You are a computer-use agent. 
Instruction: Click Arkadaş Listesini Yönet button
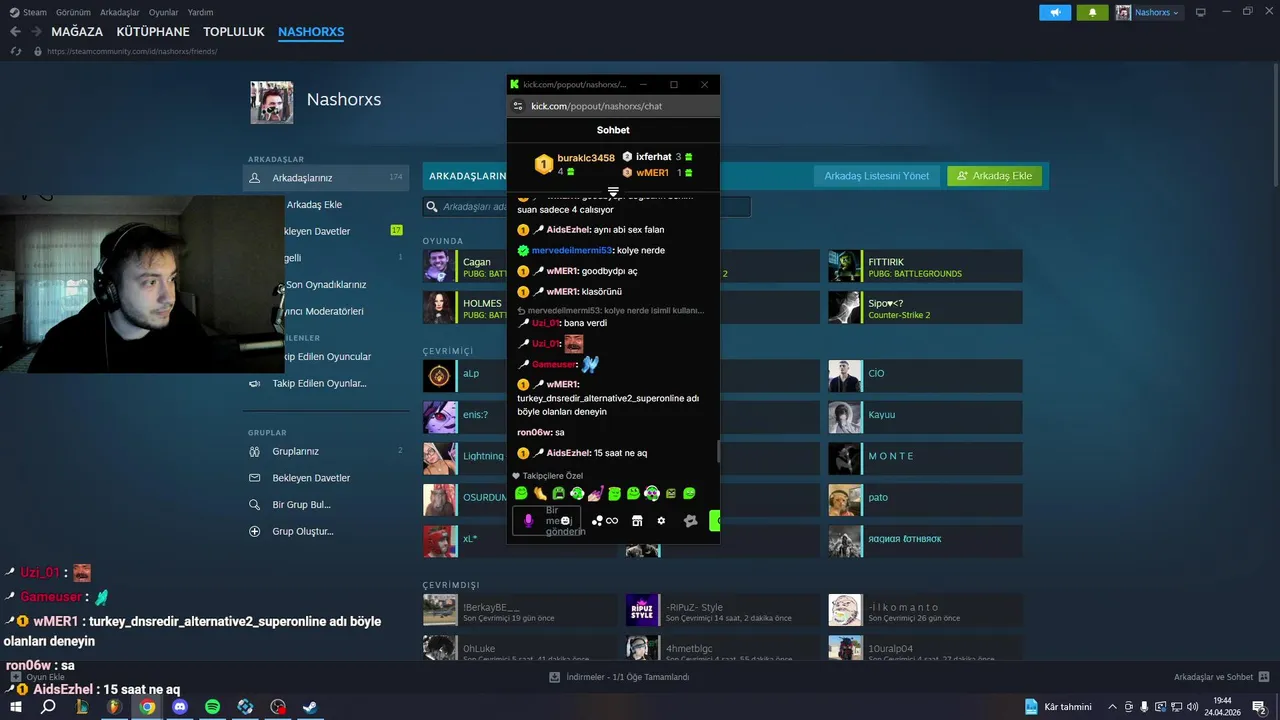876,176
